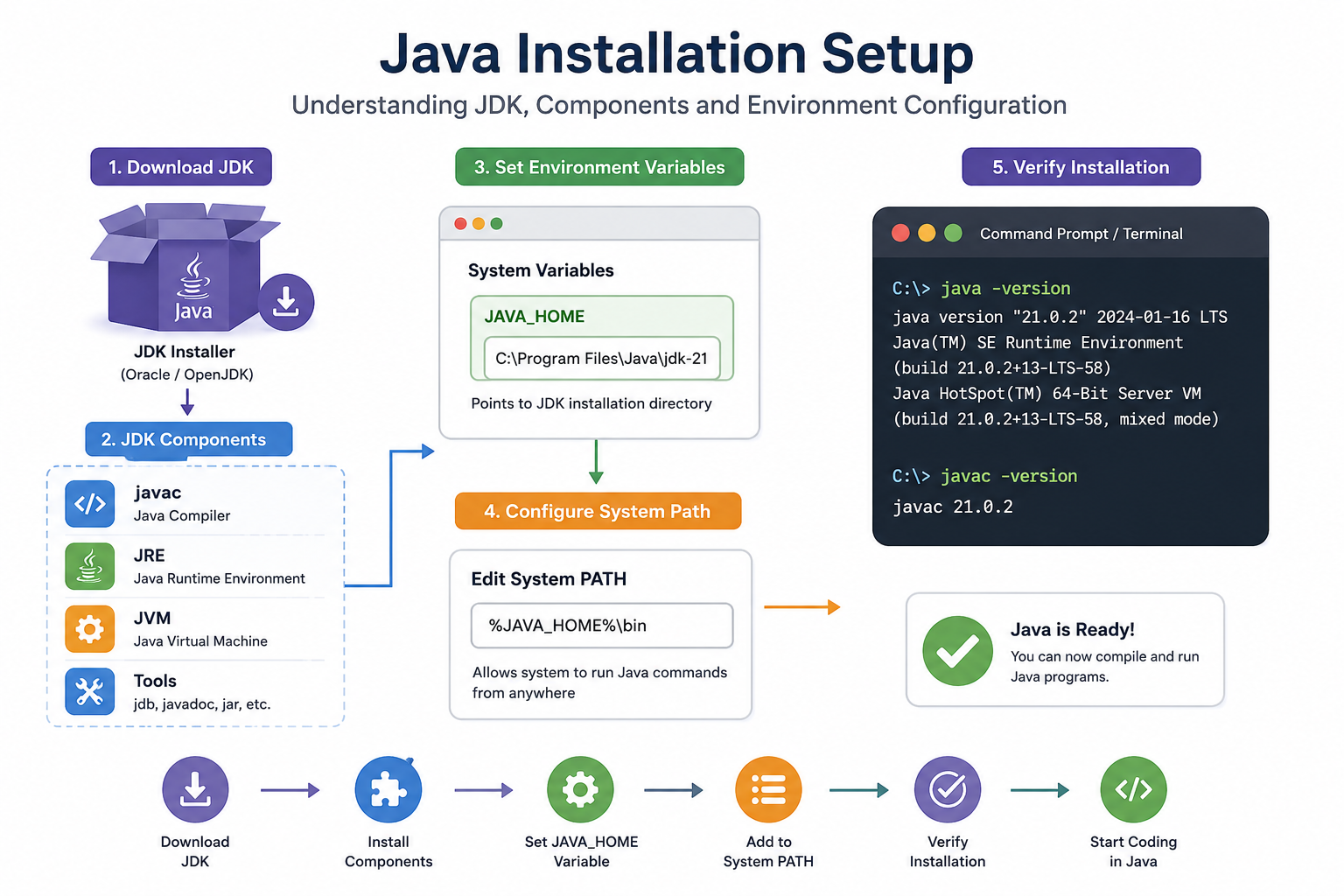Click the Java Virtual Machine description text

(200, 641)
